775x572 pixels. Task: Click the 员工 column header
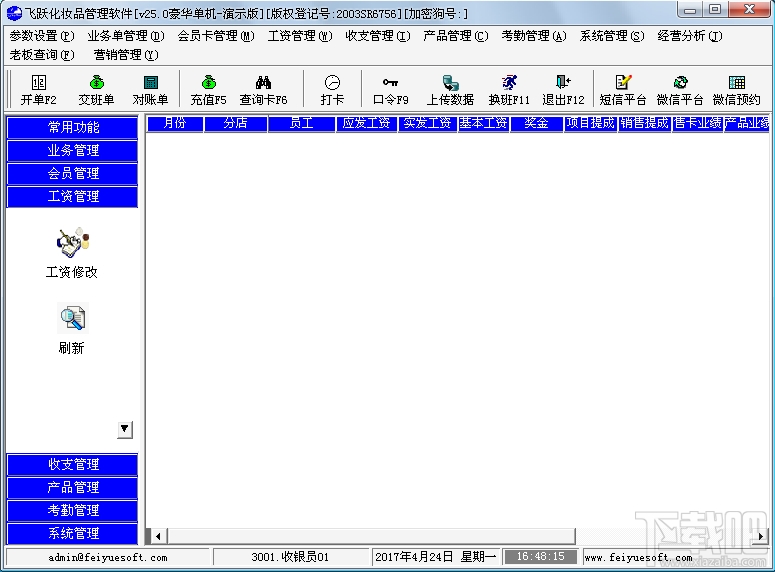click(301, 123)
